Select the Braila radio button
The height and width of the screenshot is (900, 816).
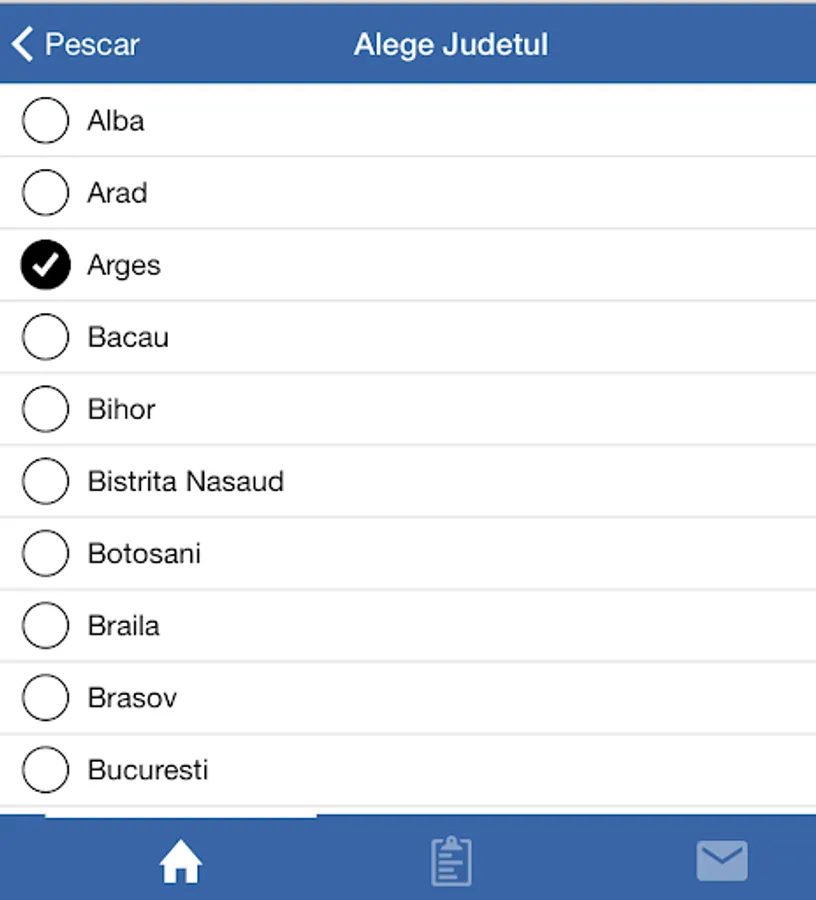tap(46, 625)
